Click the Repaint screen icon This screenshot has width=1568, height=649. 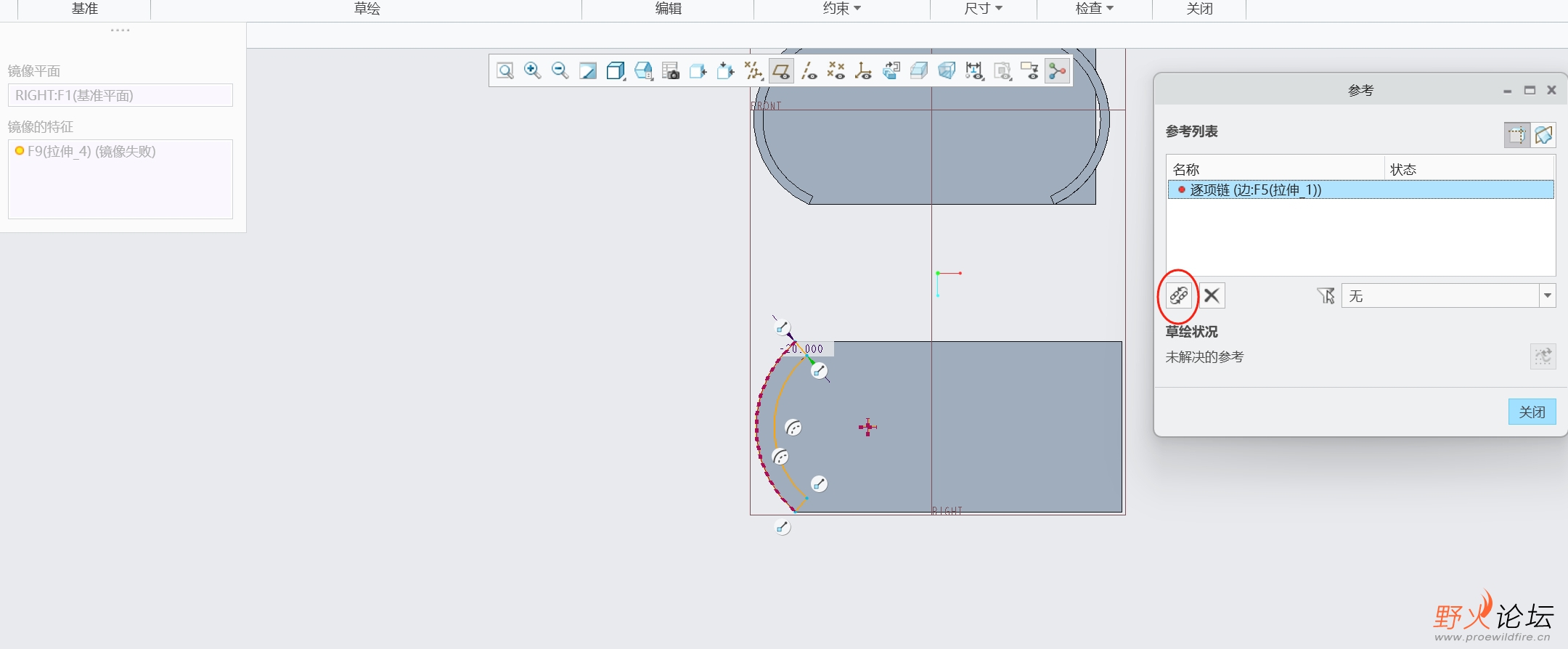pos(588,70)
